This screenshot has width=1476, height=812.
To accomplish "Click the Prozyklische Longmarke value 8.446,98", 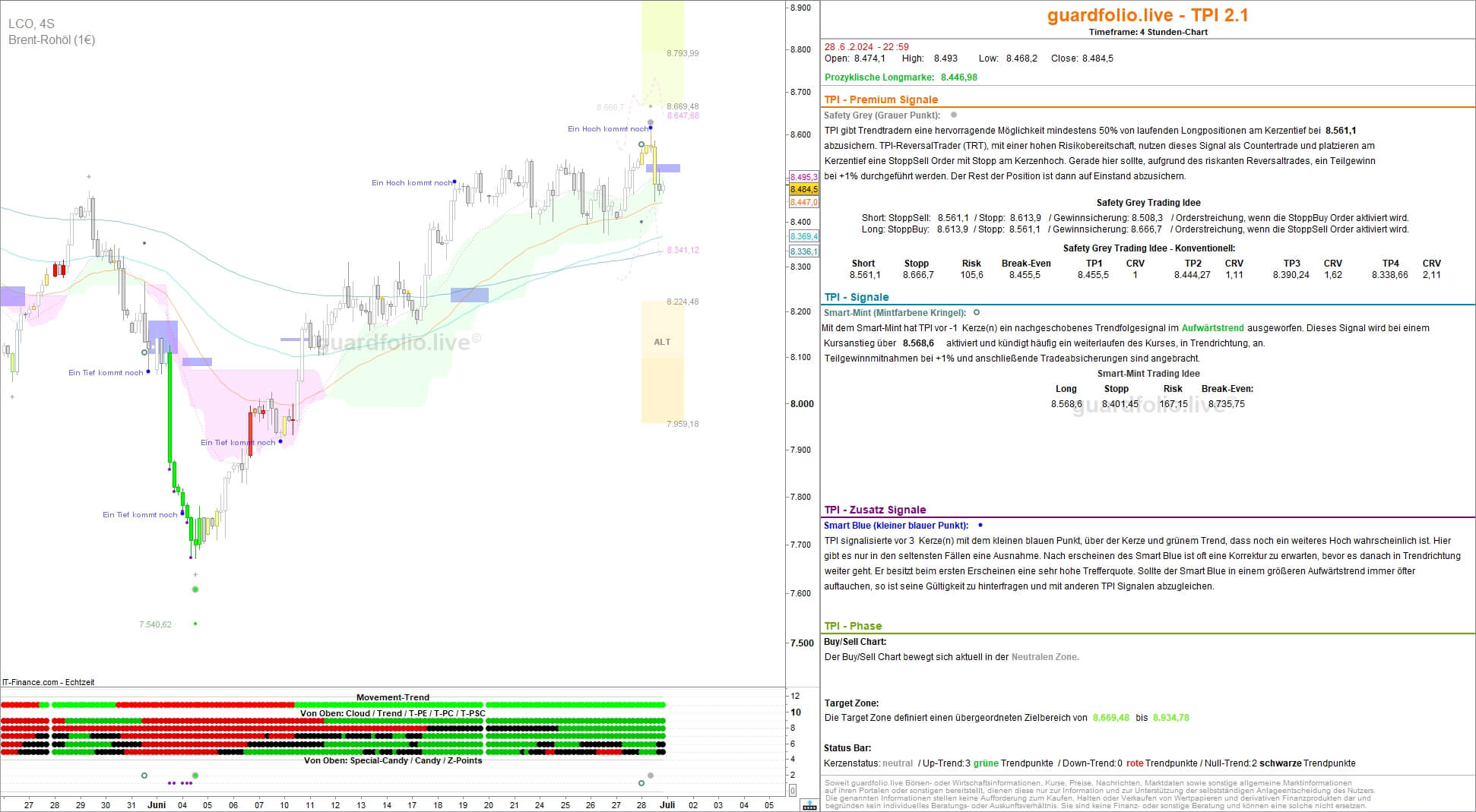I will click(x=959, y=77).
